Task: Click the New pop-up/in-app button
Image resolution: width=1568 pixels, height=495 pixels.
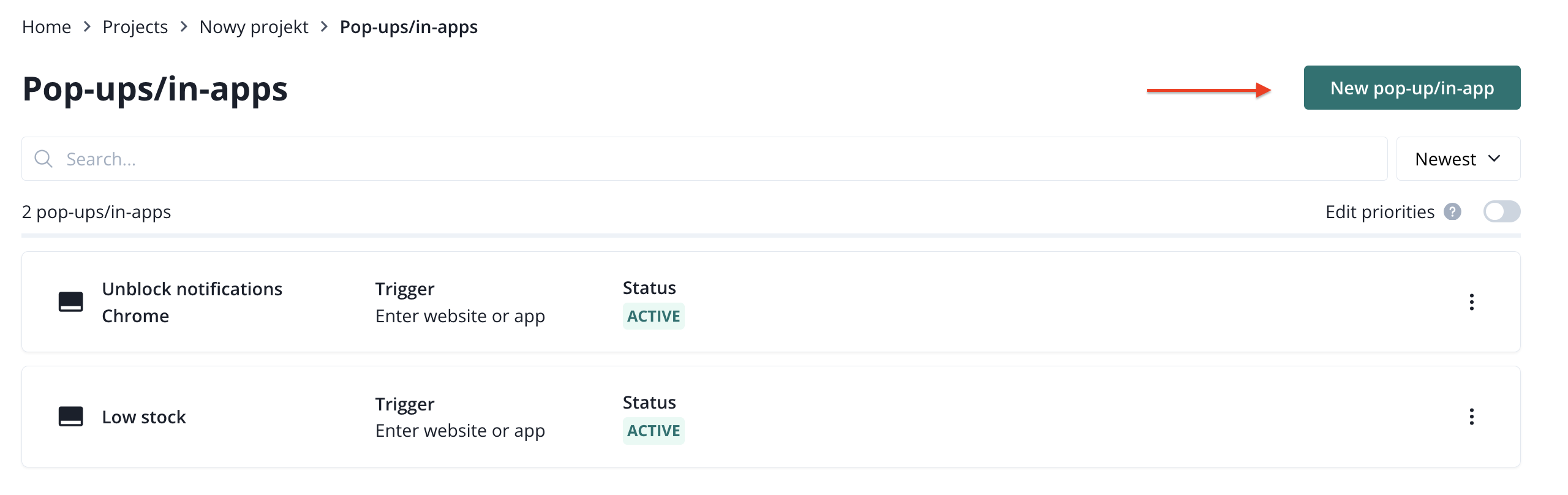Action: 1411,88
